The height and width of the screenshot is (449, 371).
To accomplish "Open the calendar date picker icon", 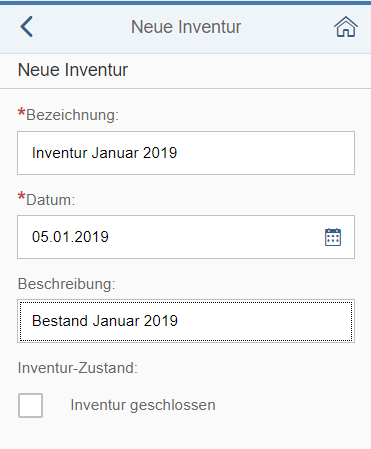I will coord(333,237).
